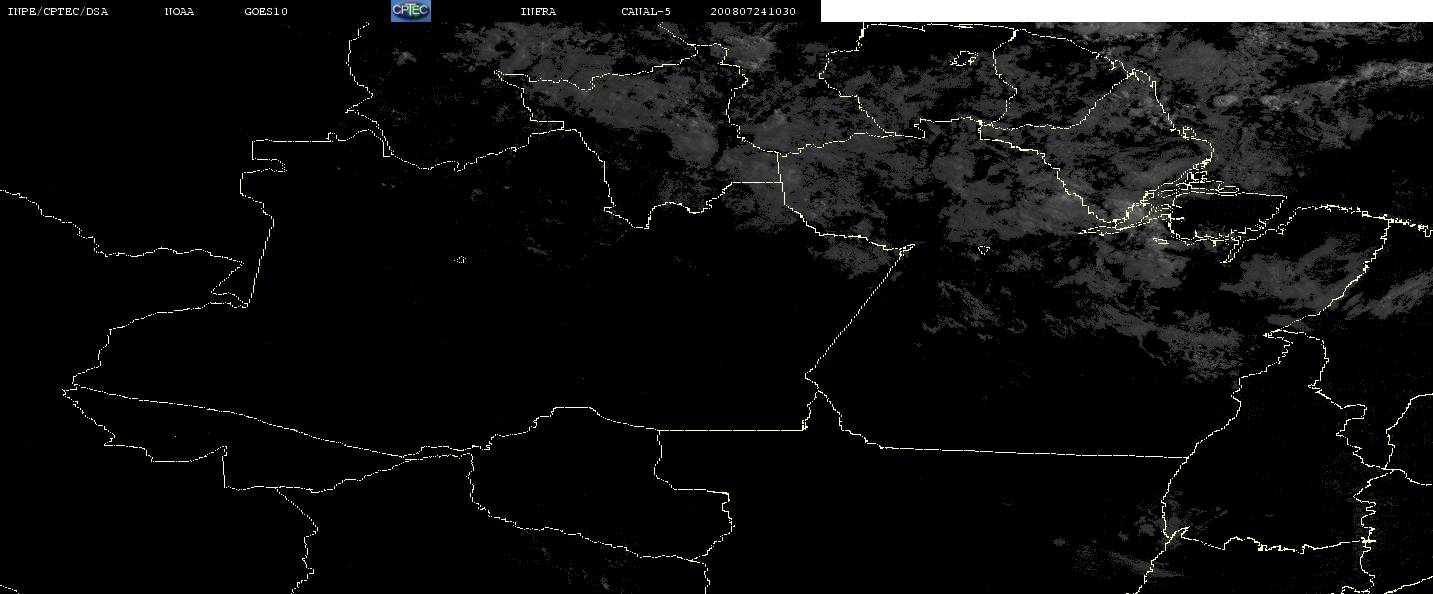Screen dimensions: 1433x594
Task: Click the 200807241030 timestamp text
Action: click(x=753, y=12)
